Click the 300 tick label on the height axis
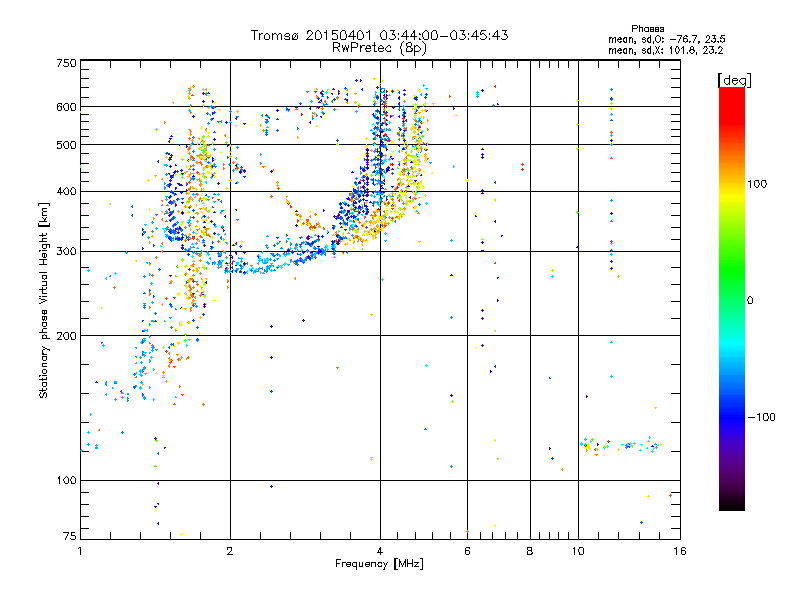This screenshot has height=600, width=800. (66, 251)
